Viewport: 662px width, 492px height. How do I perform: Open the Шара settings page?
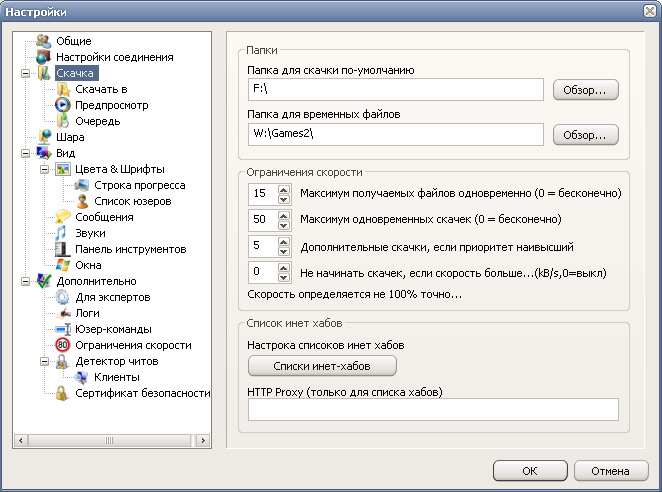[x=70, y=137]
